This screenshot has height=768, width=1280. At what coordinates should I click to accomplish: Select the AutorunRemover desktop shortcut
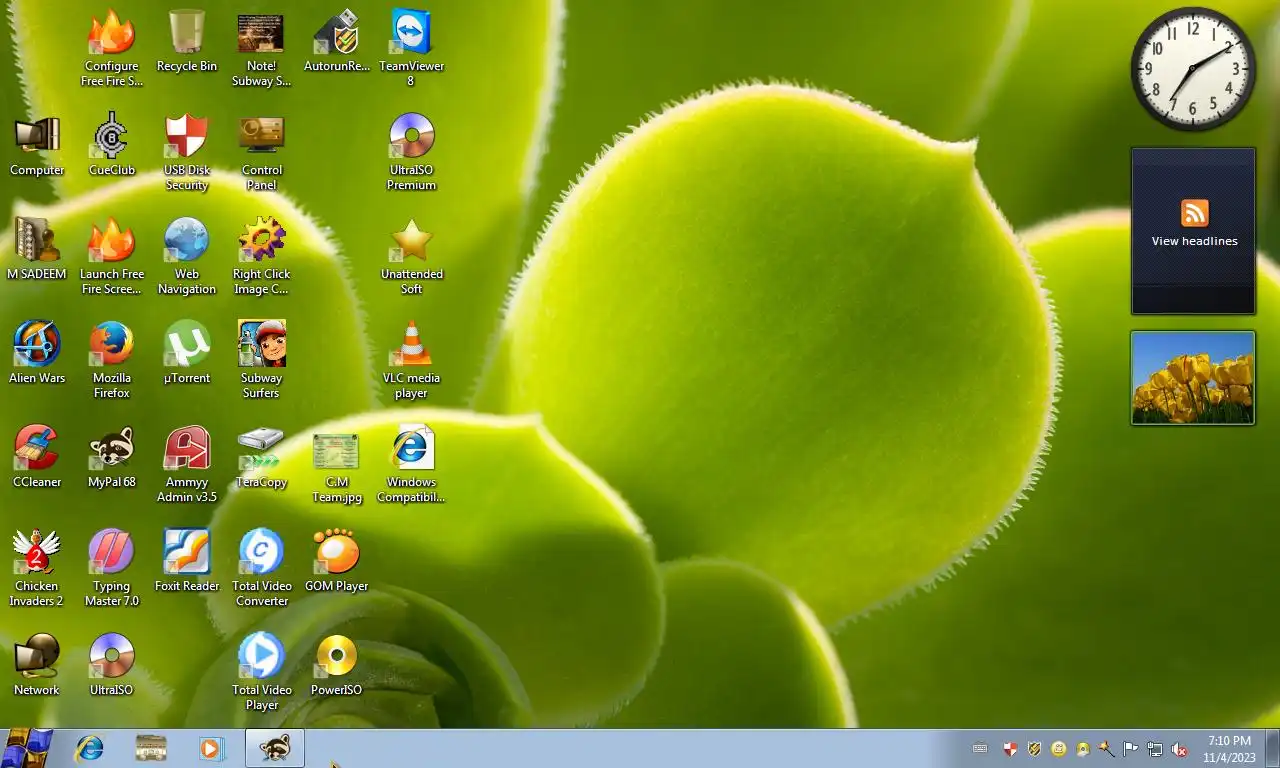coord(337,42)
